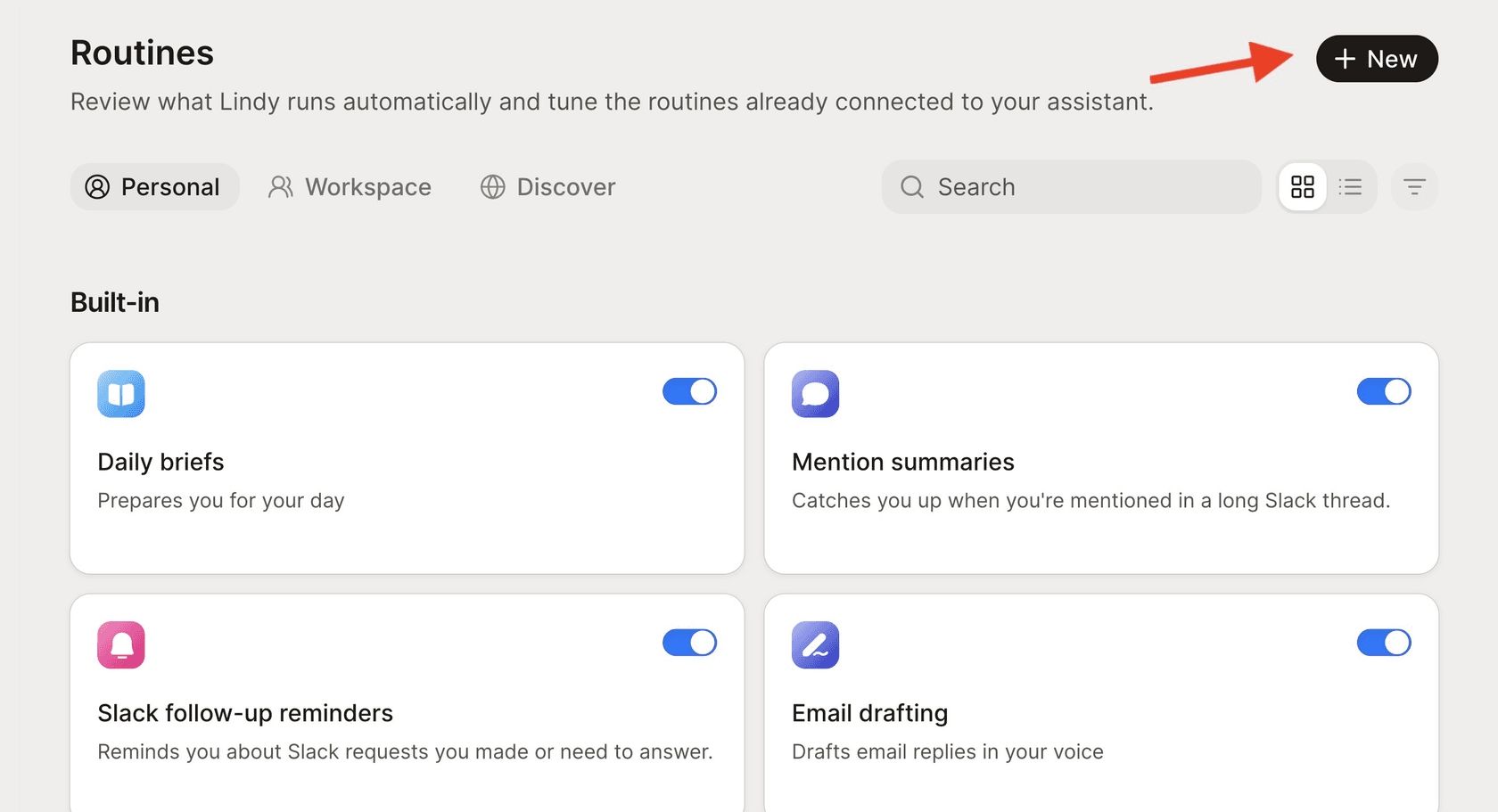The height and width of the screenshot is (812, 1498).
Task: Click the Daily briefs book icon
Action: point(121,394)
